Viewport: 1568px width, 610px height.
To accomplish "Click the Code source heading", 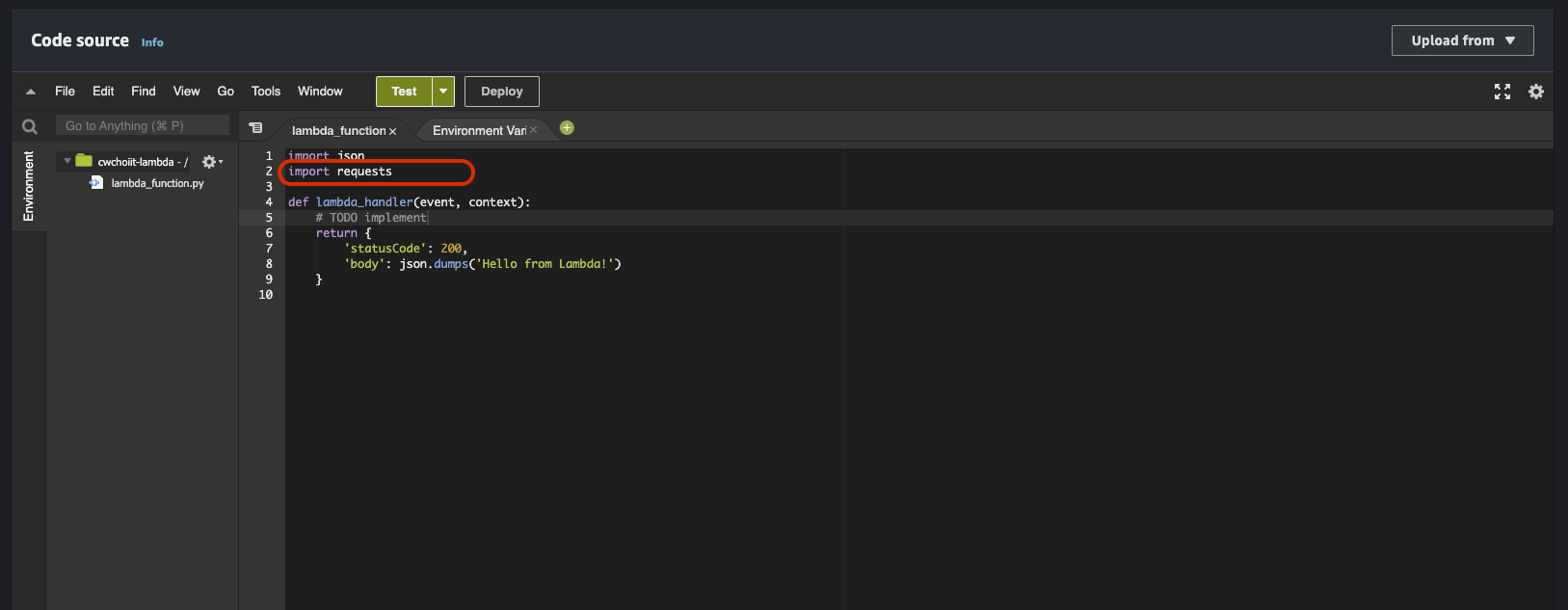I will click(80, 40).
